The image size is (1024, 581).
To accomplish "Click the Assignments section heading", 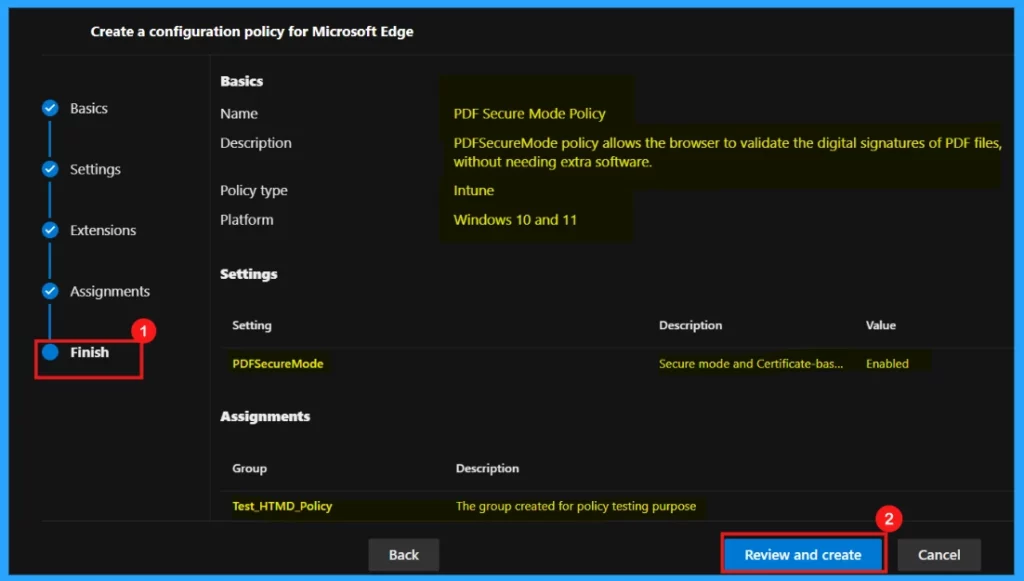I will (x=264, y=416).
